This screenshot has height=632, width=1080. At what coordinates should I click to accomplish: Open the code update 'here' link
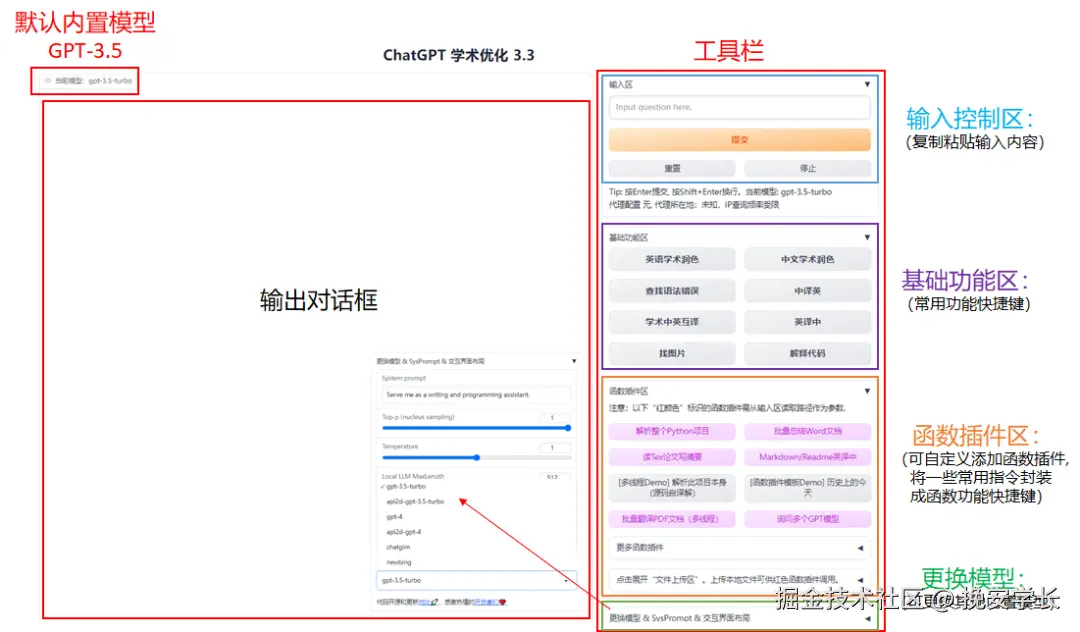tap(425, 602)
